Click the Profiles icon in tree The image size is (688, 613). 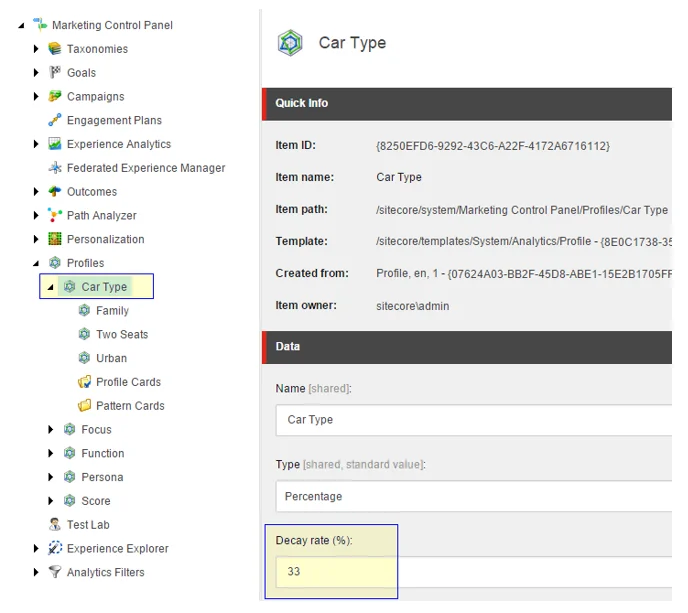pyautogui.click(x=54, y=263)
